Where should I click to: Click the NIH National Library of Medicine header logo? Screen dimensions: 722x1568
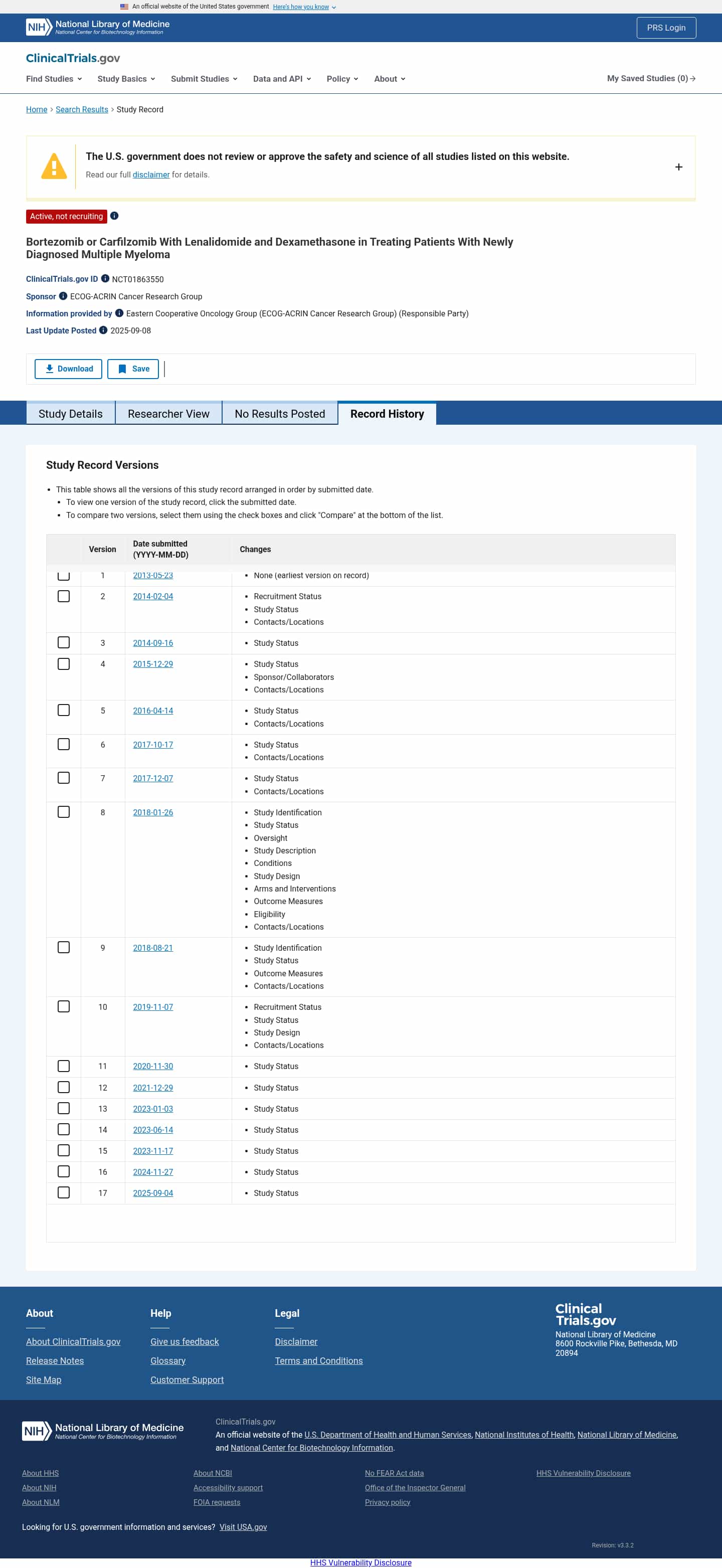tap(98, 28)
